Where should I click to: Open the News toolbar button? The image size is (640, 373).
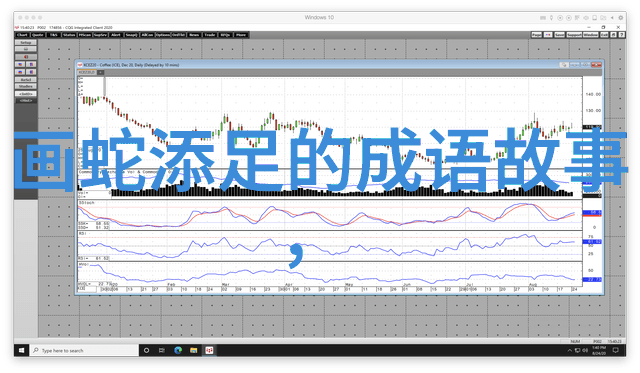tap(194, 35)
